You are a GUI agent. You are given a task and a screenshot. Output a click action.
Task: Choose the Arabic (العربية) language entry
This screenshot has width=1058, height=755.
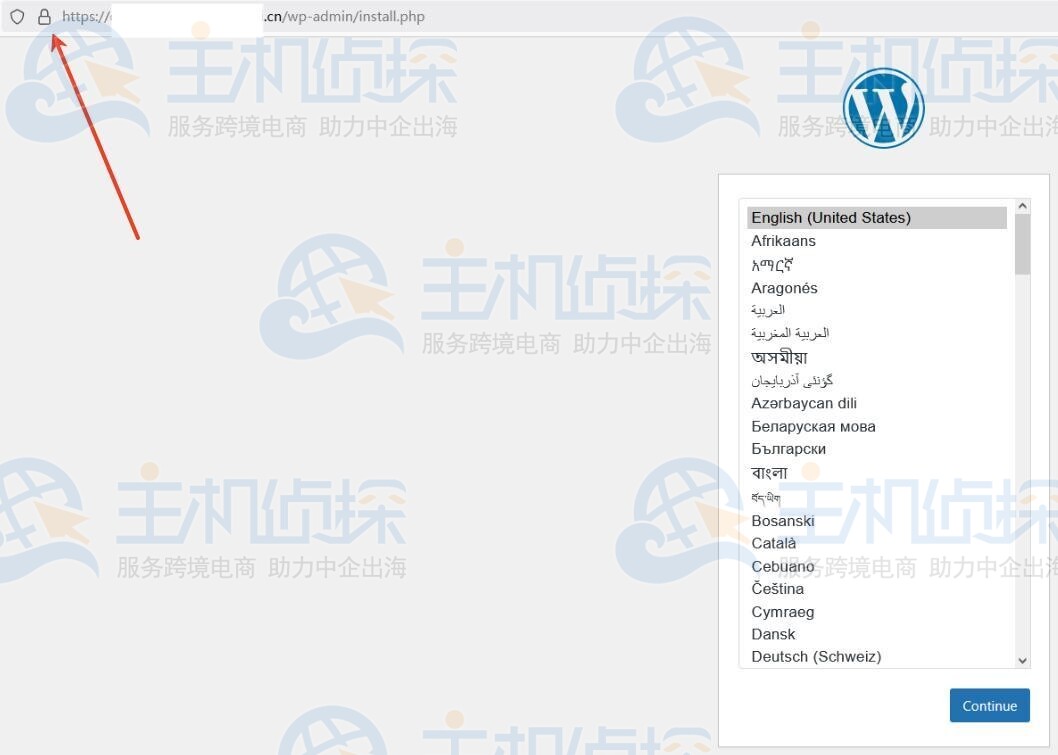[768, 310]
